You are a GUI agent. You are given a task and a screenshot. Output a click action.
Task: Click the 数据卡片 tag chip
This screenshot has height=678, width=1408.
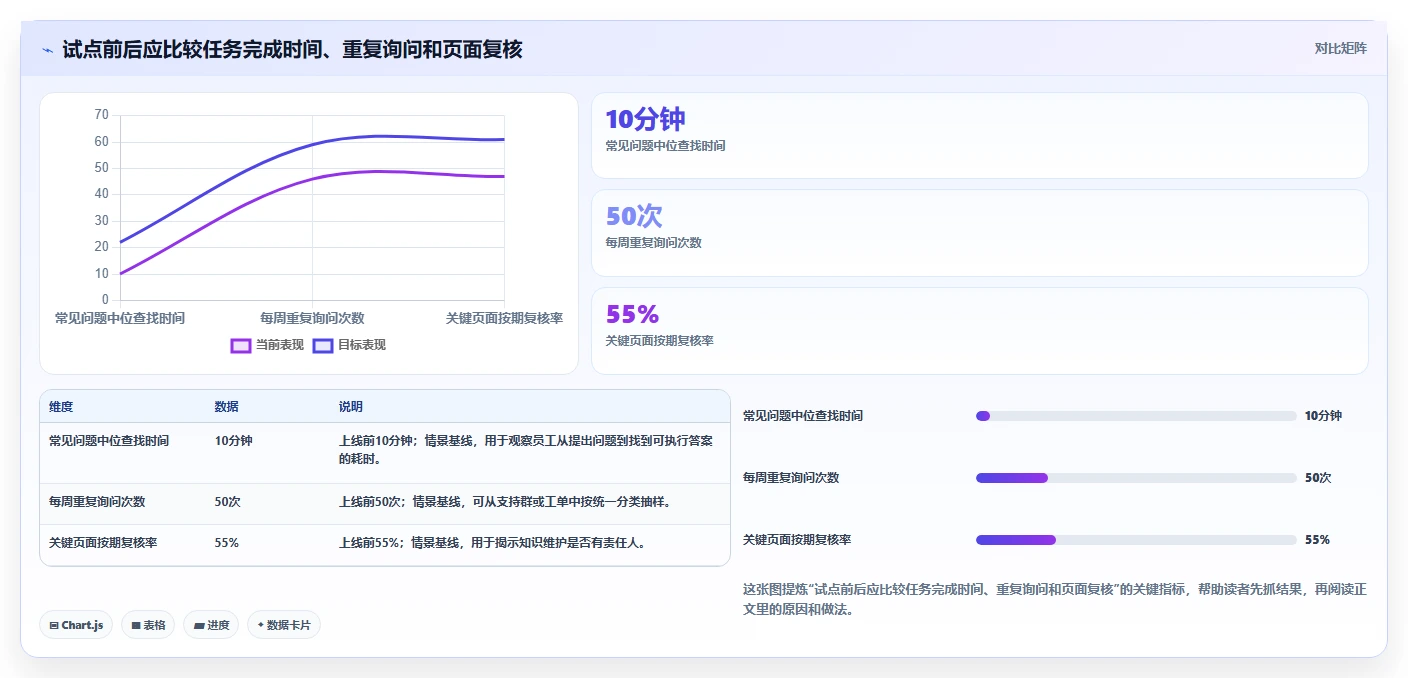click(x=284, y=625)
